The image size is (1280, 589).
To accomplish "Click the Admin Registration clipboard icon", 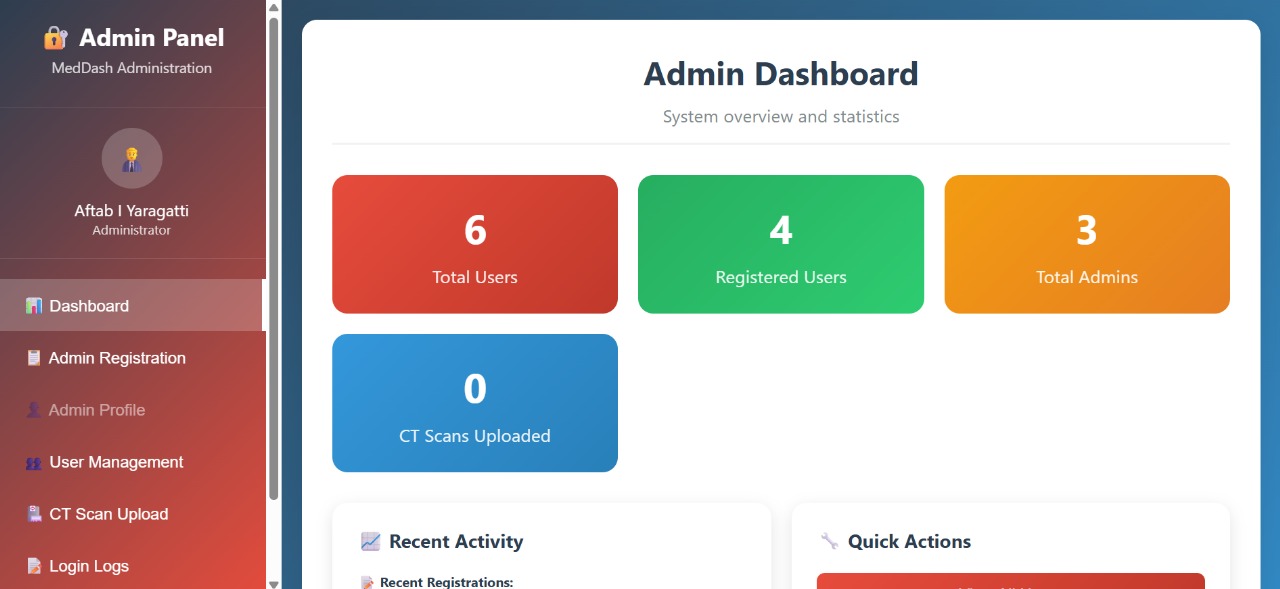I will 34,358.
